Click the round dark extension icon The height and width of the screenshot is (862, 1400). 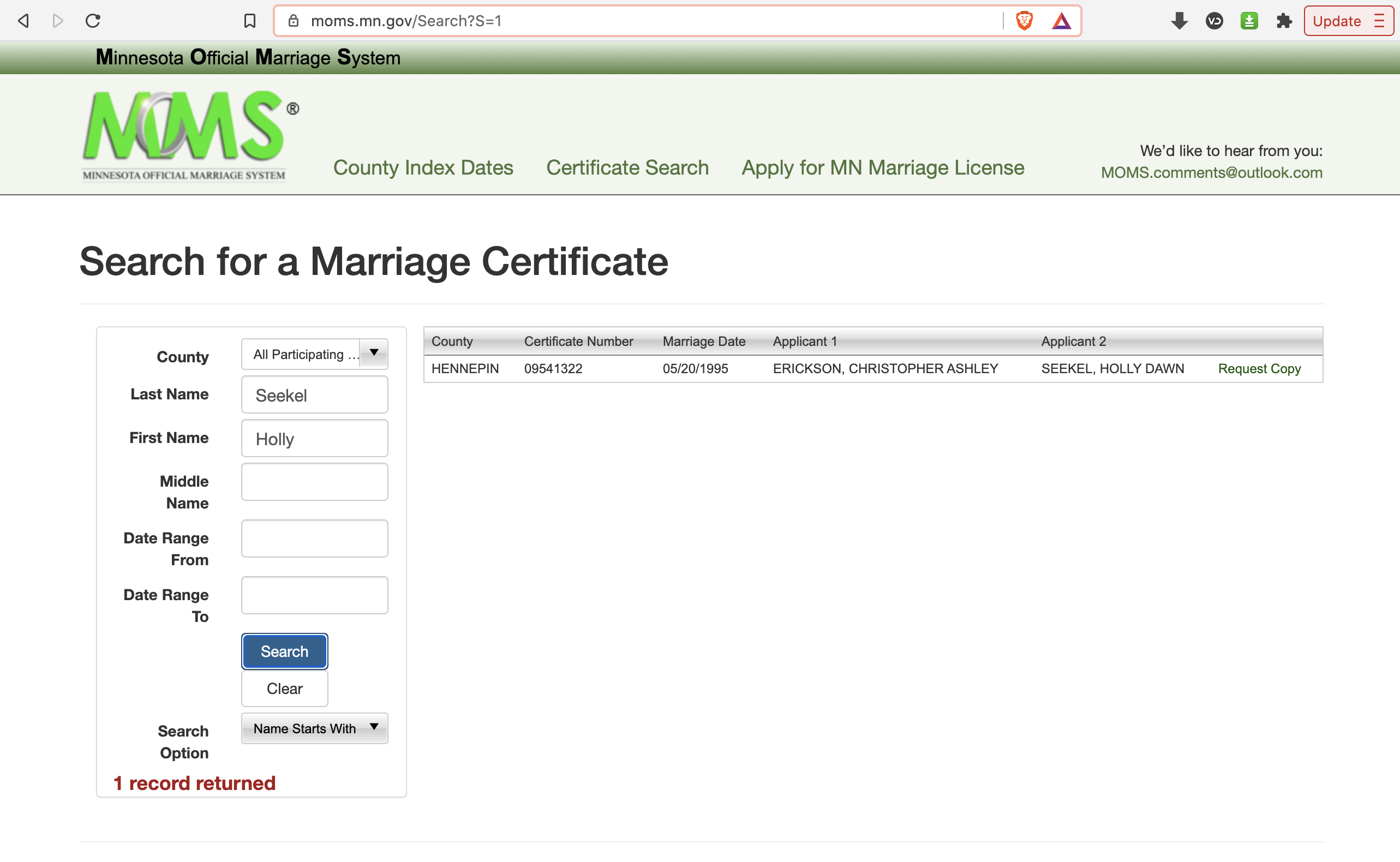tap(1214, 21)
